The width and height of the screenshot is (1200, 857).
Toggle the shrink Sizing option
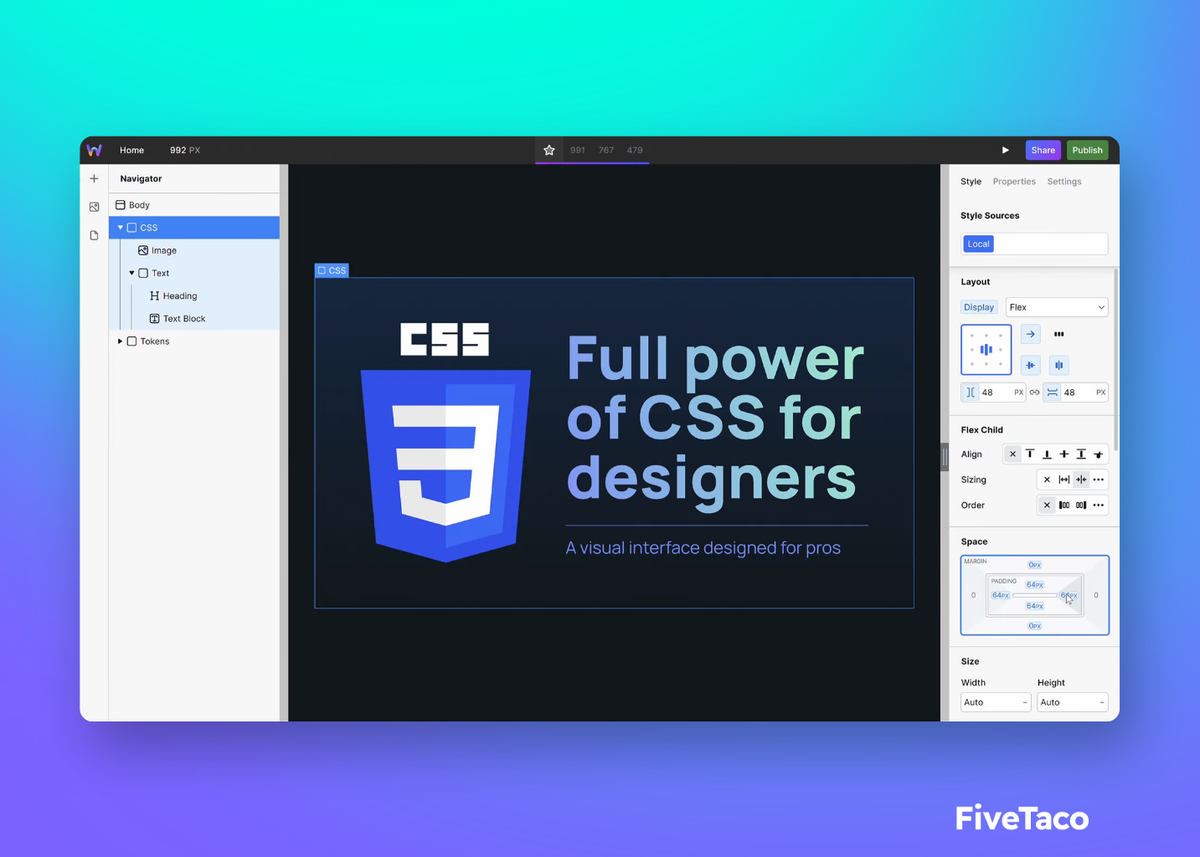tap(1081, 479)
